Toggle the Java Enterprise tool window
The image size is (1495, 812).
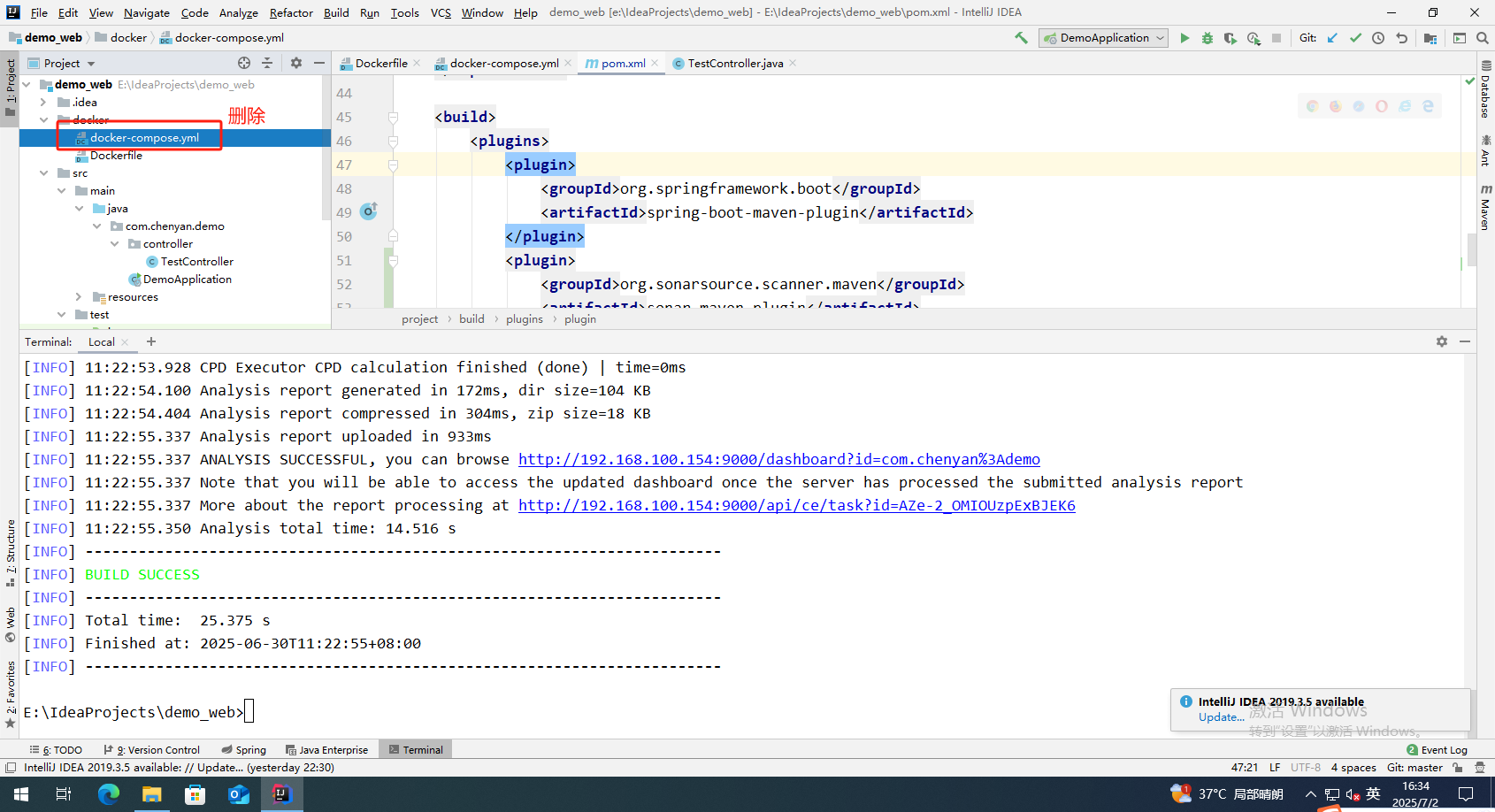tap(326, 749)
